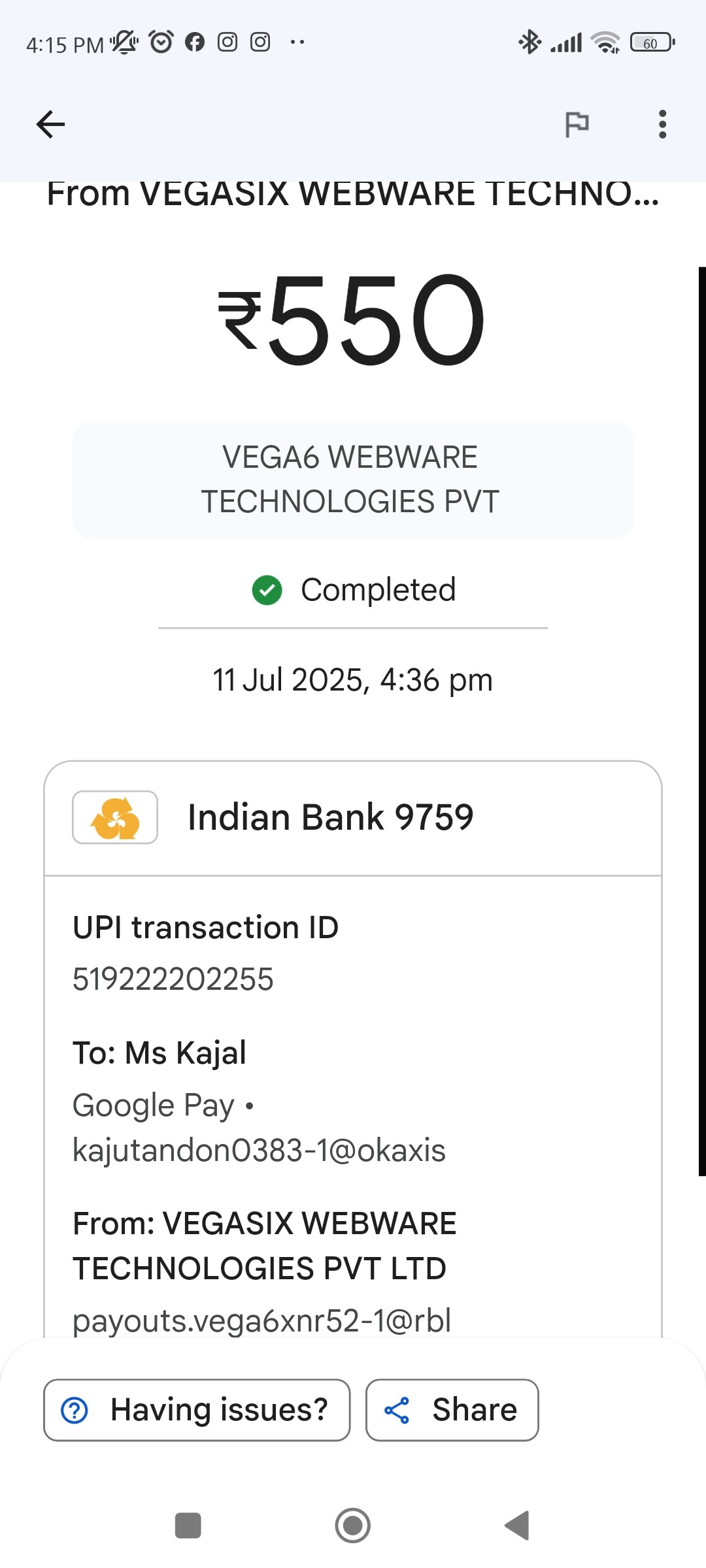Tap the Indian Bank logo icon
Image resolution: width=706 pixels, height=1568 pixels.
point(115,817)
